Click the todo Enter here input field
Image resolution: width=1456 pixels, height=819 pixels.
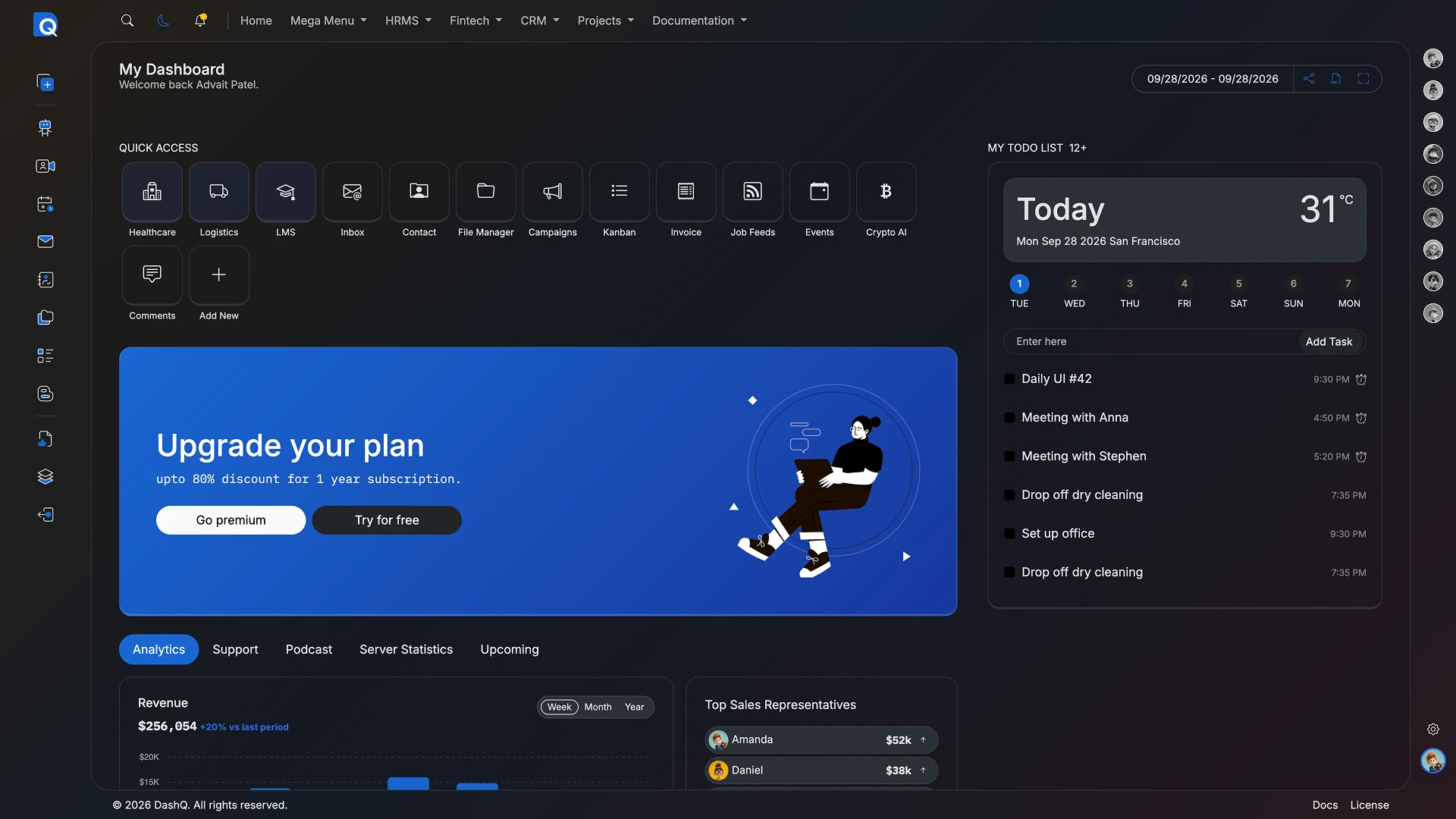pyautogui.click(x=1151, y=342)
